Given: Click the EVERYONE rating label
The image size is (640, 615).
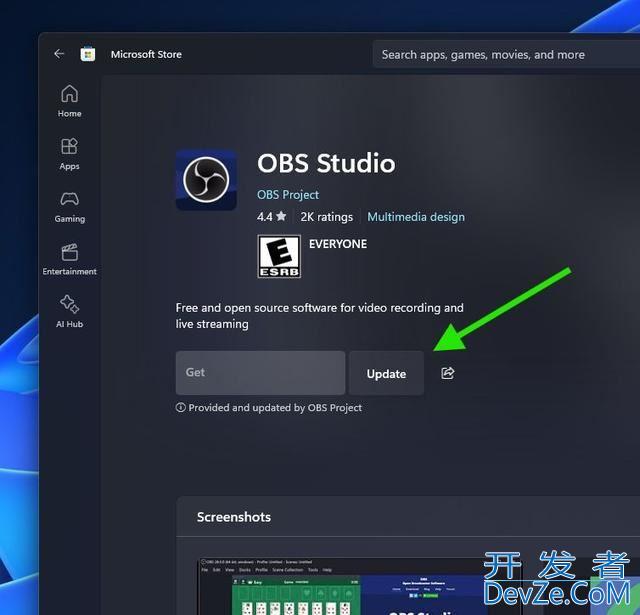Looking at the screenshot, I should 338,244.
